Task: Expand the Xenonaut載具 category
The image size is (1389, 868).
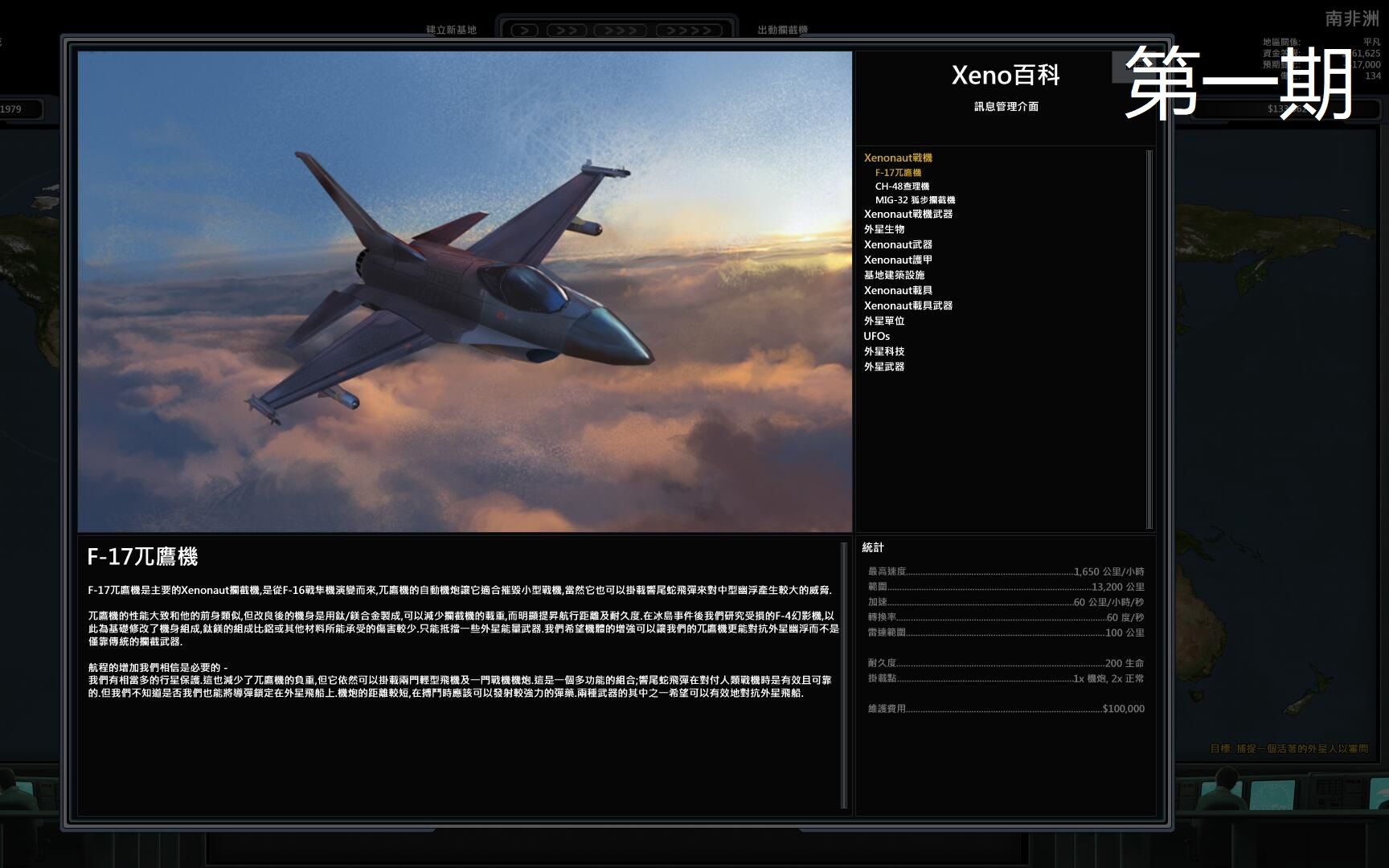Action: pos(898,290)
